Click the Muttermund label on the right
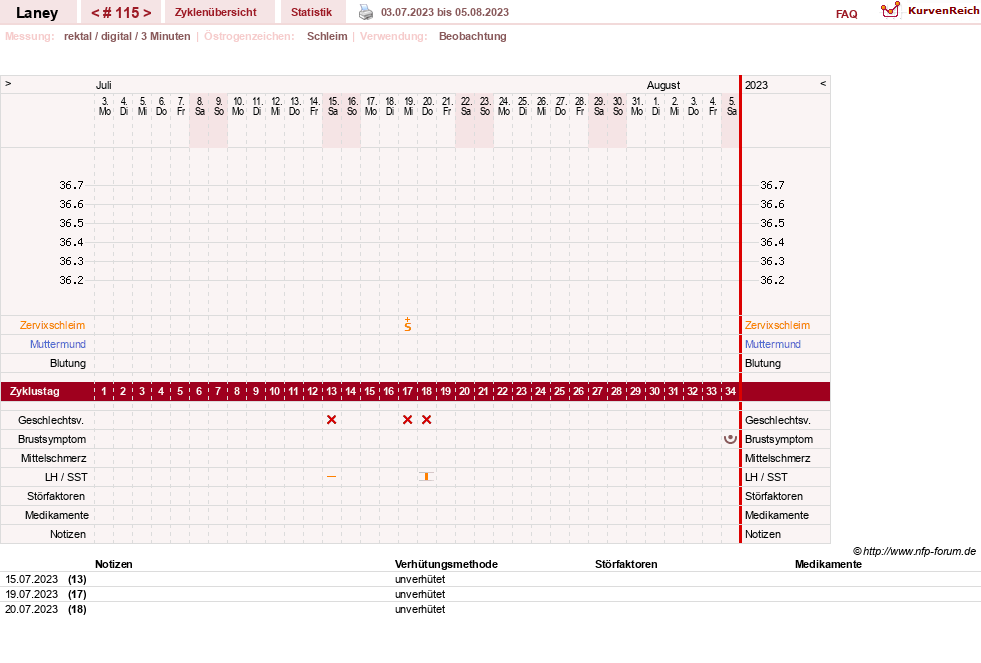Viewport: 981px width, 663px height. 773,344
